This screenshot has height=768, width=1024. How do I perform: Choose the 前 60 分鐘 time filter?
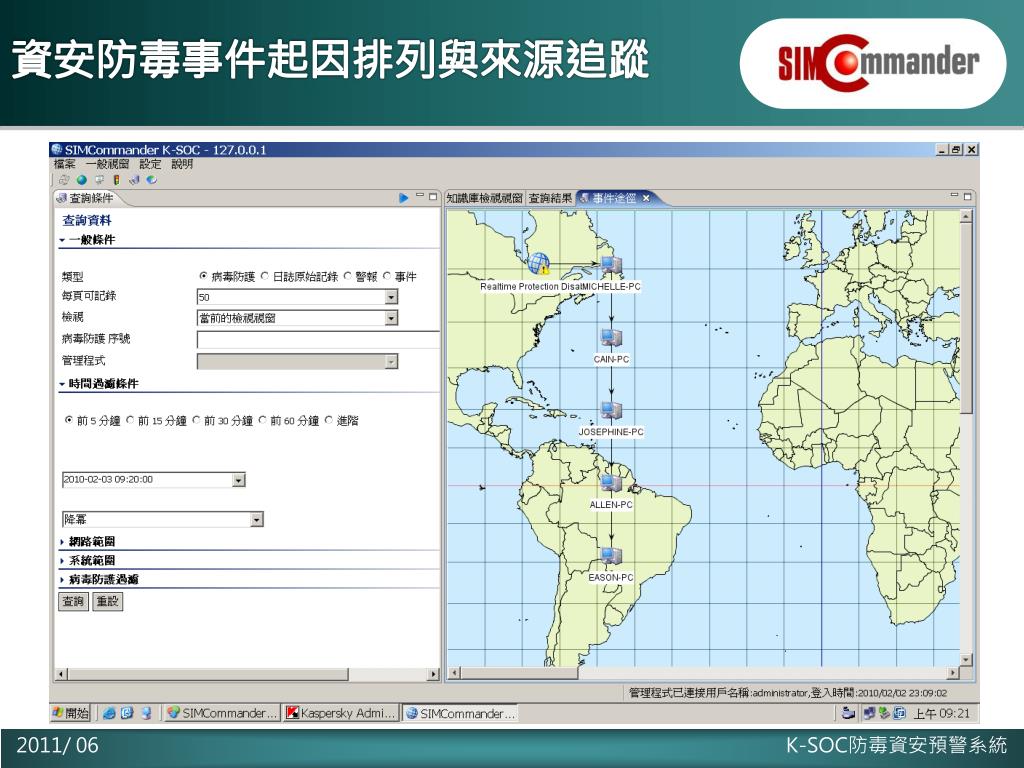[263, 420]
